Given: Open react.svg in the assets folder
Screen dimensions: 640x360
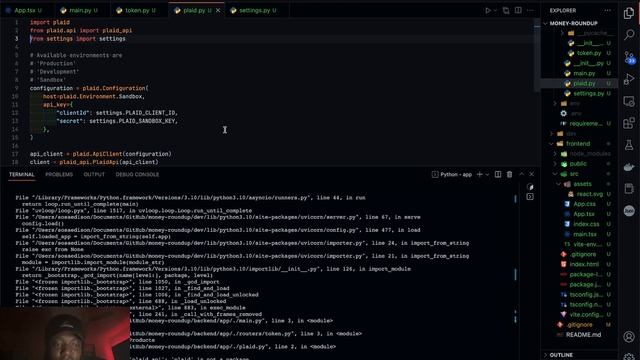Looking at the screenshot, I should 588,194.
